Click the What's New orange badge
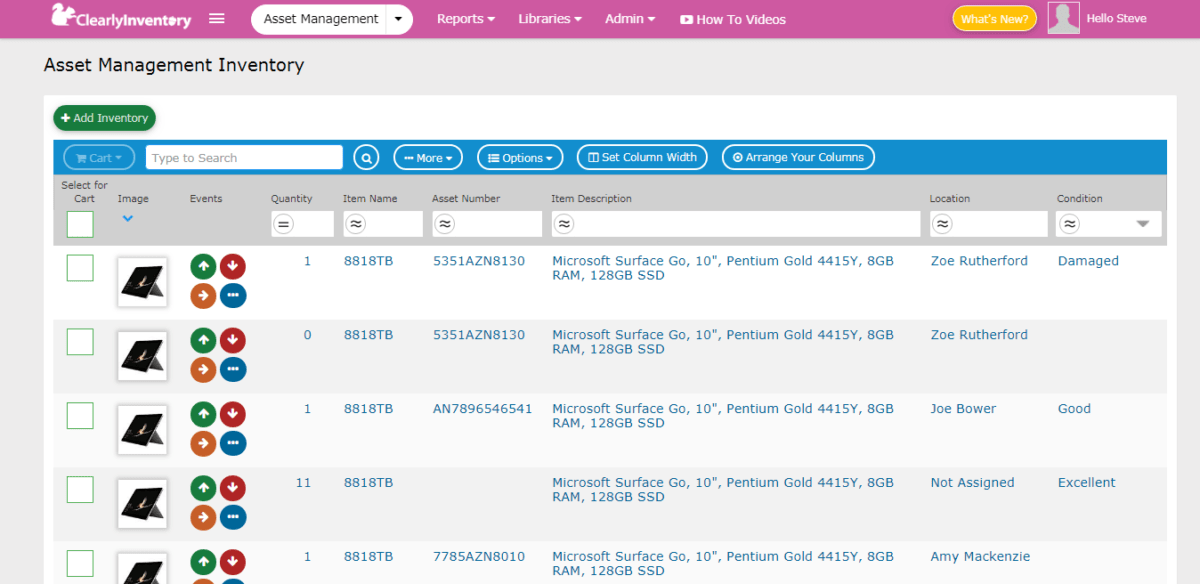This screenshot has width=1200, height=584. click(994, 17)
